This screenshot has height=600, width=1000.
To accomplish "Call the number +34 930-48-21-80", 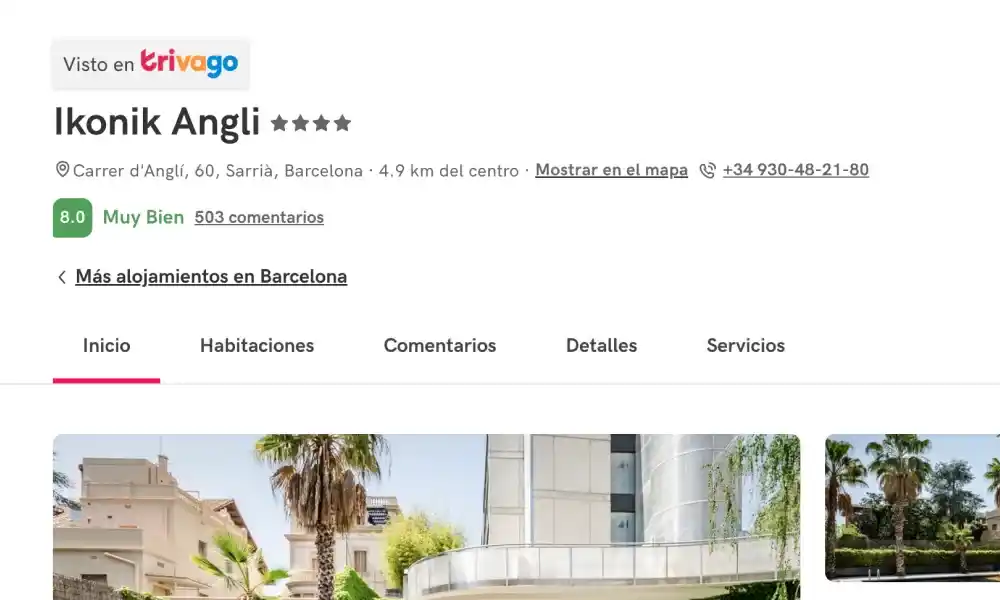I will pyautogui.click(x=795, y=170).
